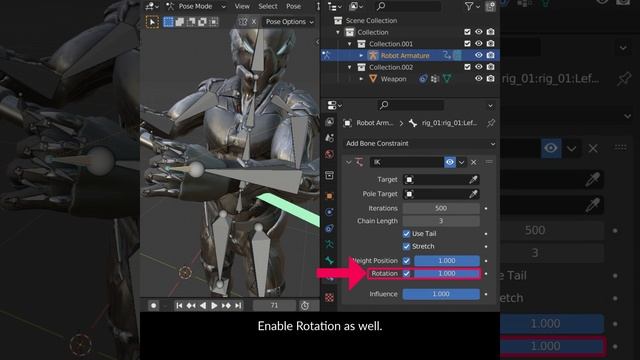This screenshot has width=640, height=360.
Task: Disable Weapon render camera icon
Action: click(x=491, y=78)
